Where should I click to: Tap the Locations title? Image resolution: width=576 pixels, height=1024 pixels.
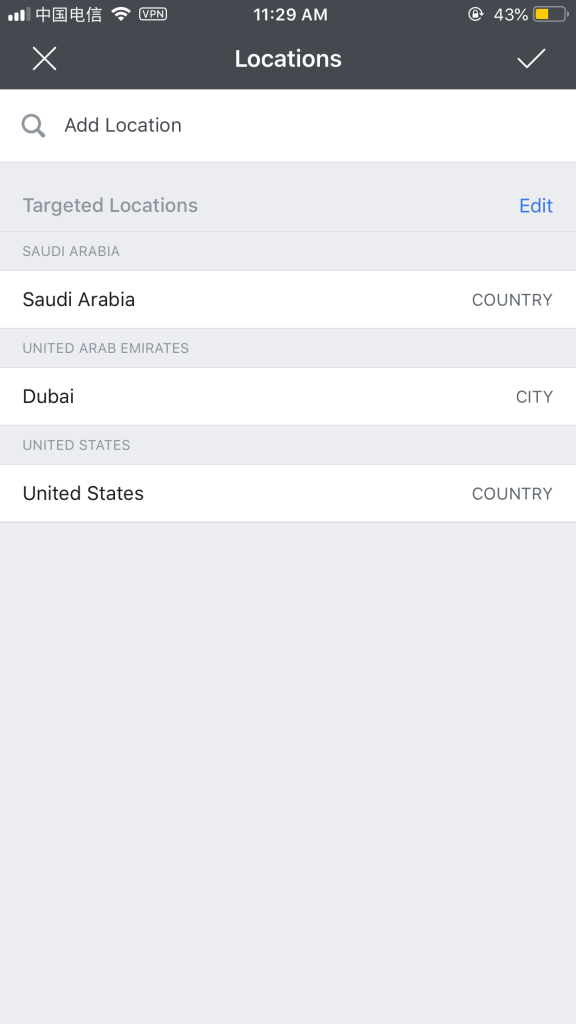pyautogui.click(x=288, y=59)
